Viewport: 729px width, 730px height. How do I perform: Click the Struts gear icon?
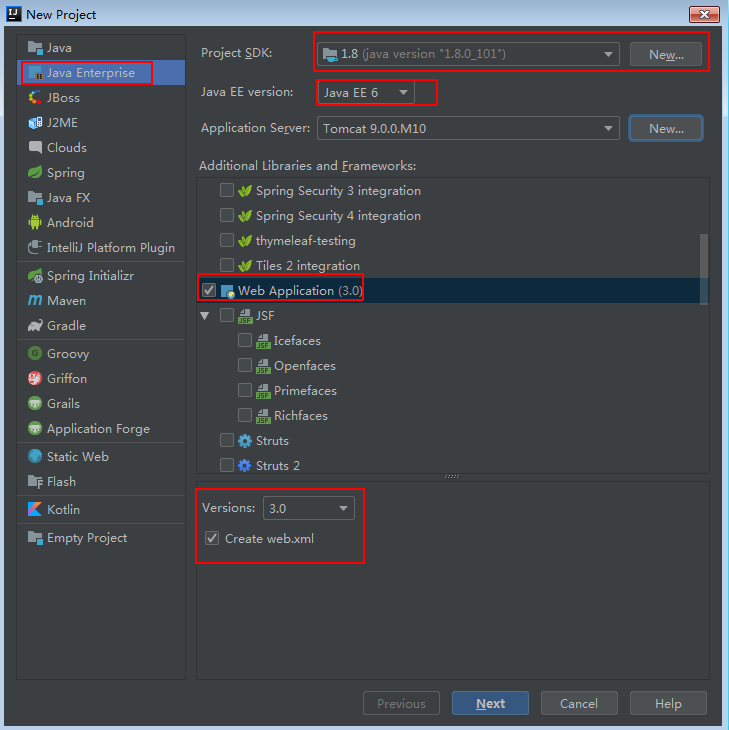pyautogui.click(x=245, y=441)
